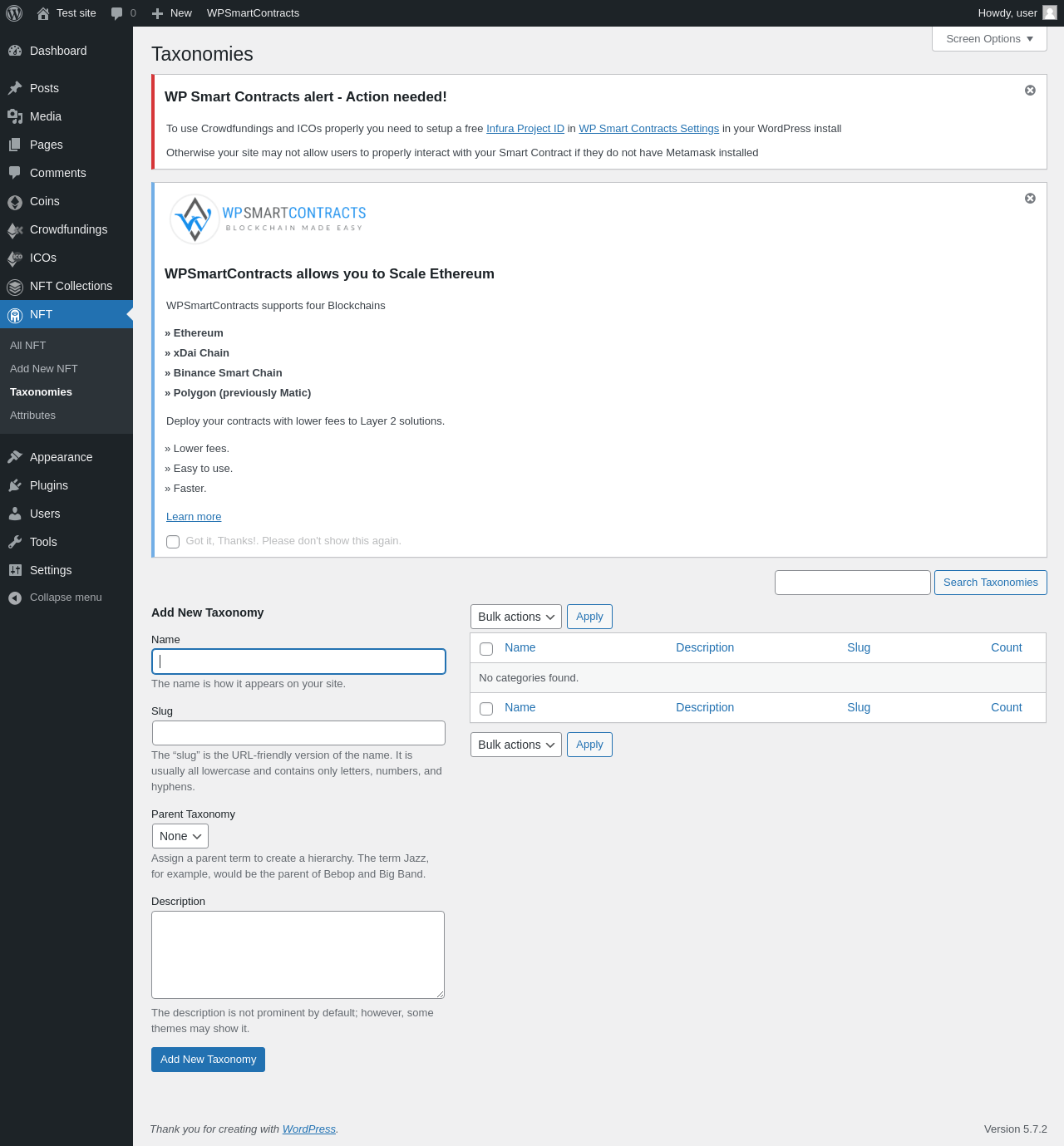This screenshot has height=1146, width=1064.
Task: Click the Add New Taxonomy button
Action: pos(208,1060)
